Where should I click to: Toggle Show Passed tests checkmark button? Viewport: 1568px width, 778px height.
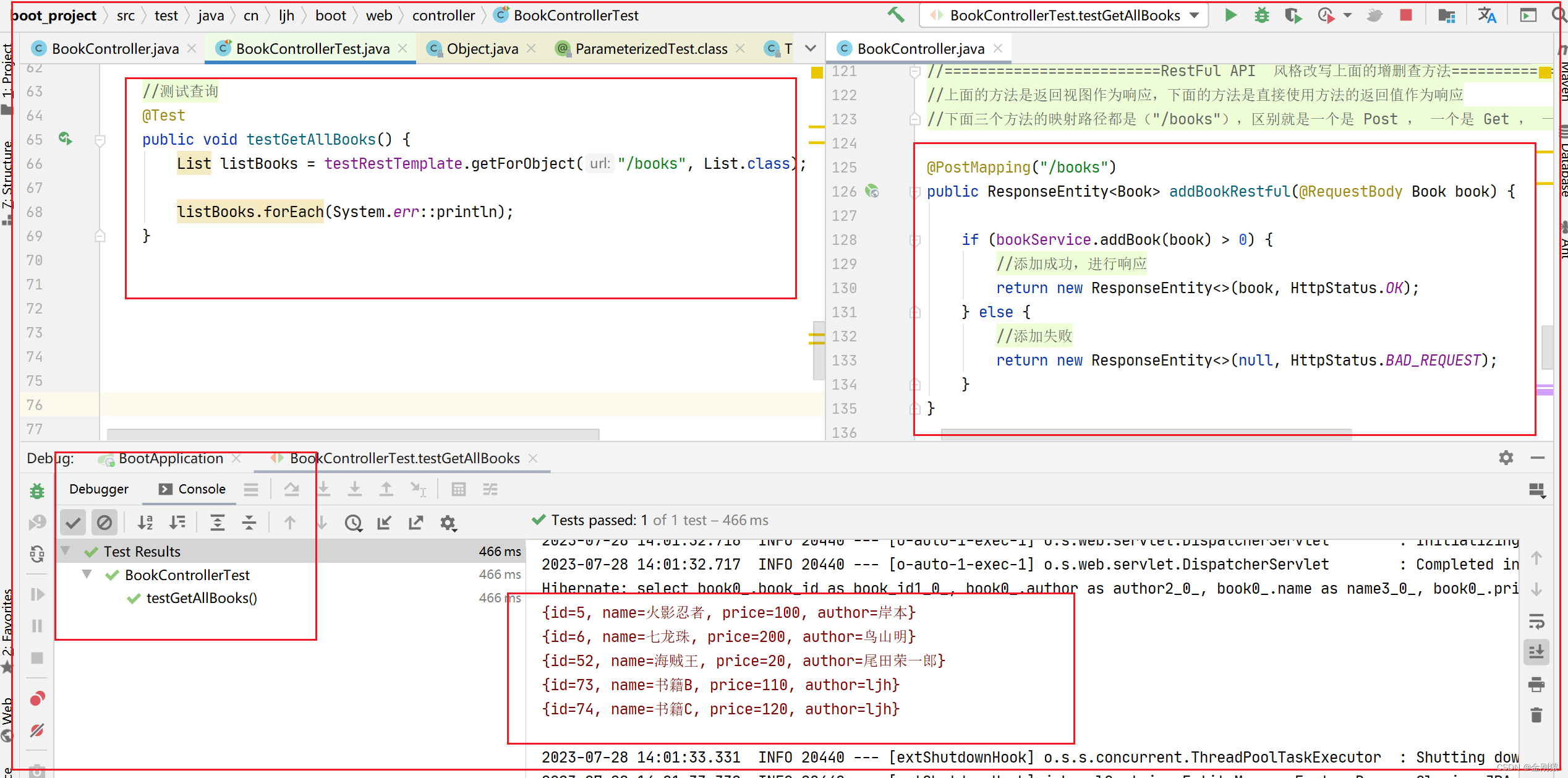click(73, 523)
